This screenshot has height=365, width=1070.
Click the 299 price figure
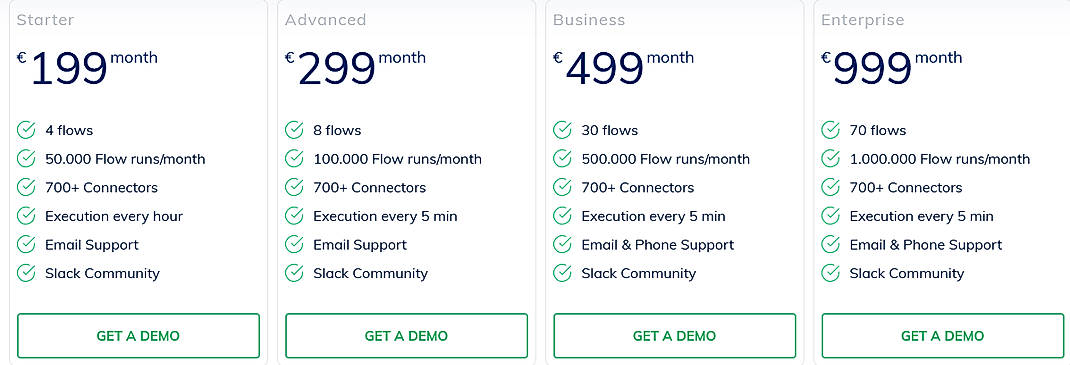click(337, 69)
